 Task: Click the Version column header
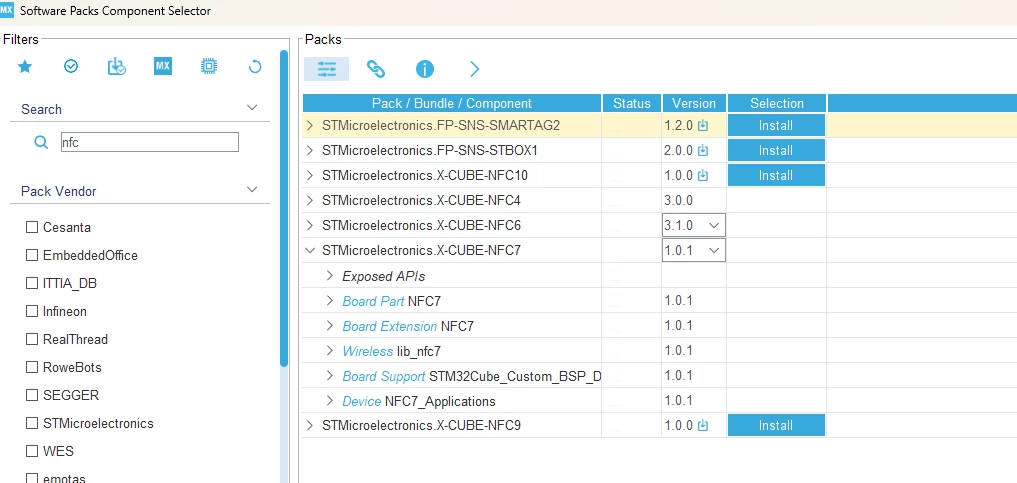(694, 103)
